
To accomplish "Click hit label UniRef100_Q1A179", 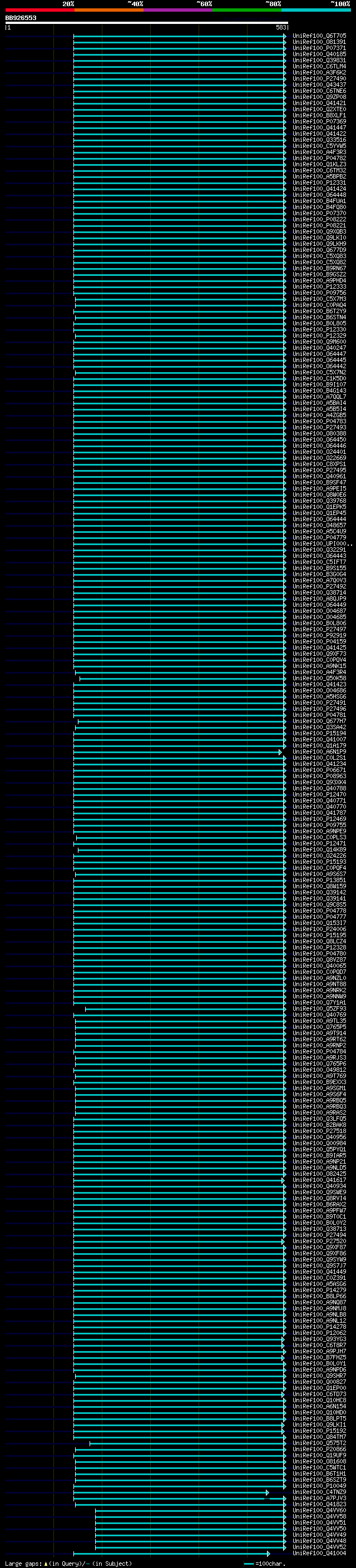I will click(319, 746).
